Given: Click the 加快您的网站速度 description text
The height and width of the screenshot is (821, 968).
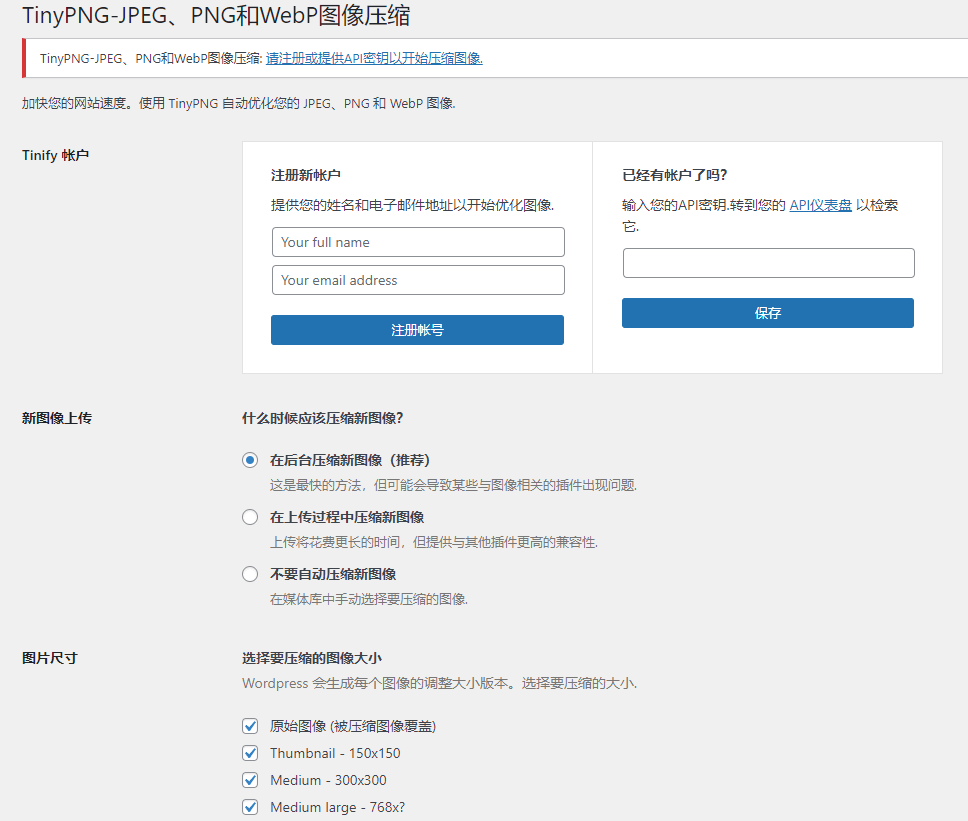Looking at the screenshot, I should (238, 104).
